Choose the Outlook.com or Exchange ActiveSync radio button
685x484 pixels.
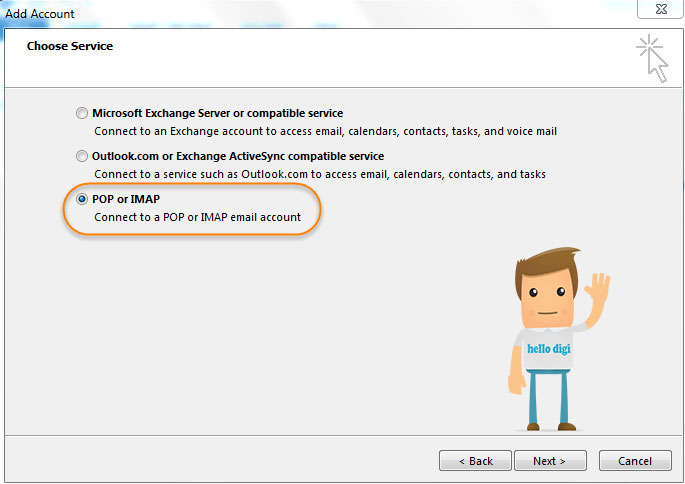coord(82,156)
